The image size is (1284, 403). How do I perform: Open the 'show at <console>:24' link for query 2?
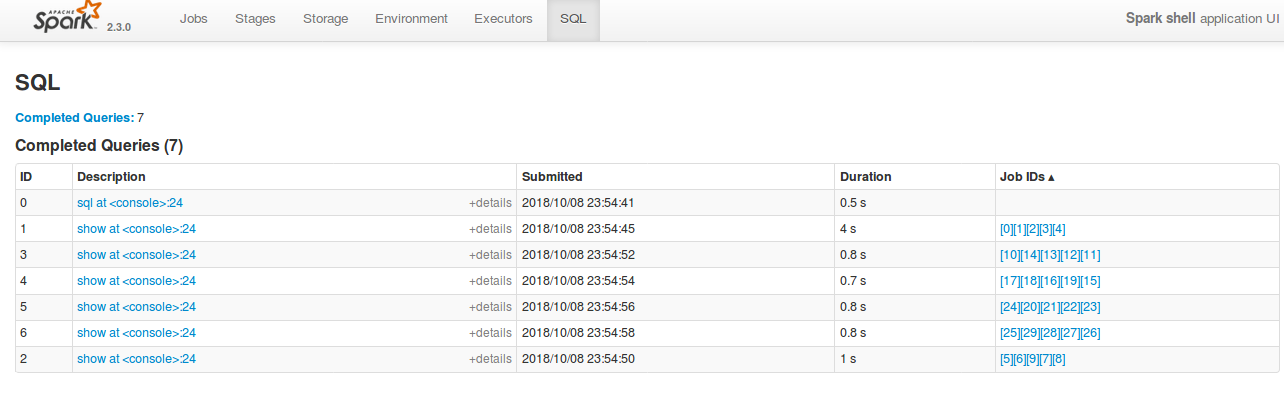[x=136, y=359]
